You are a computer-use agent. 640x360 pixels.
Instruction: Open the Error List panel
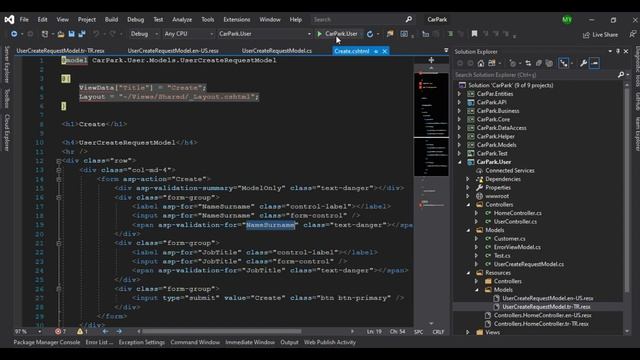click(x=99, y=342)
